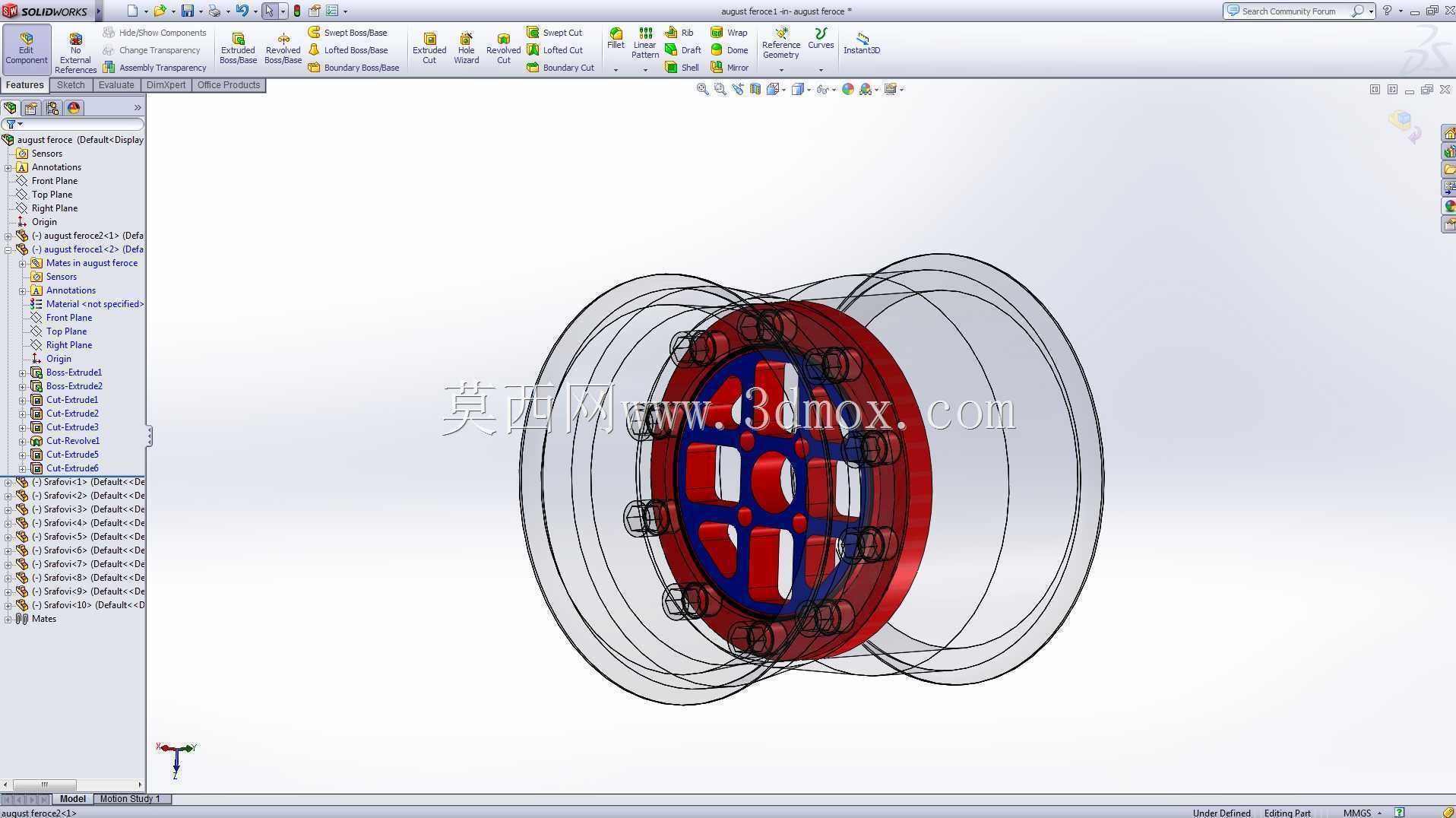Toggle No External References
The image size is (1456, 818).
(75, 53)
